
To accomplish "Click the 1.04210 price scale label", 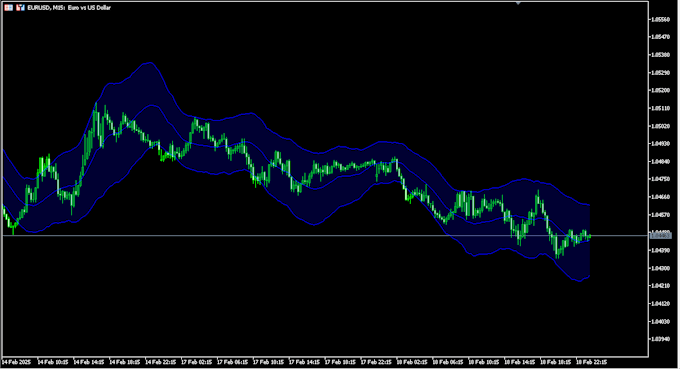I will (661, 285).
